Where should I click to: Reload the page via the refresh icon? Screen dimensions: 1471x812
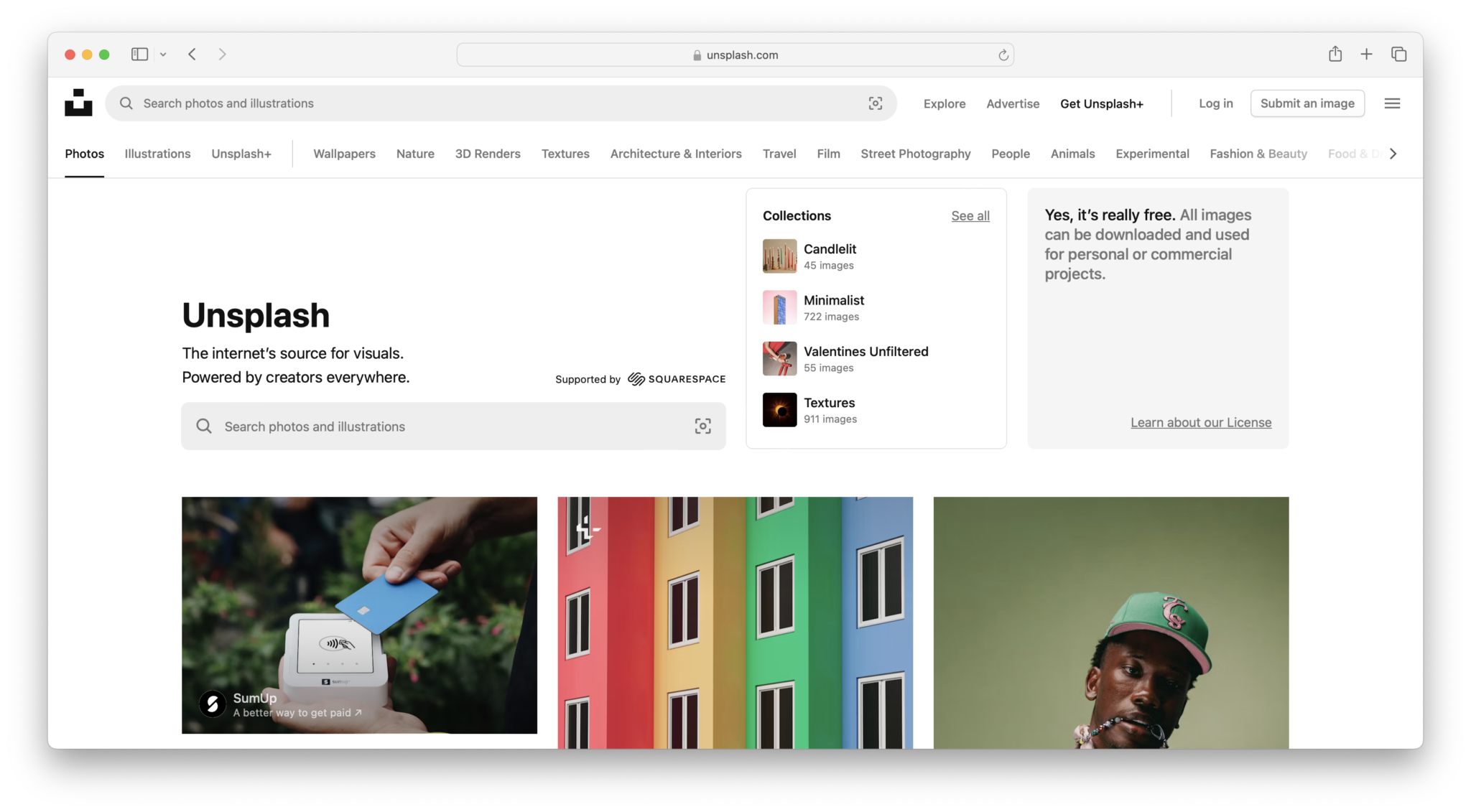[x=1003, y=54]
